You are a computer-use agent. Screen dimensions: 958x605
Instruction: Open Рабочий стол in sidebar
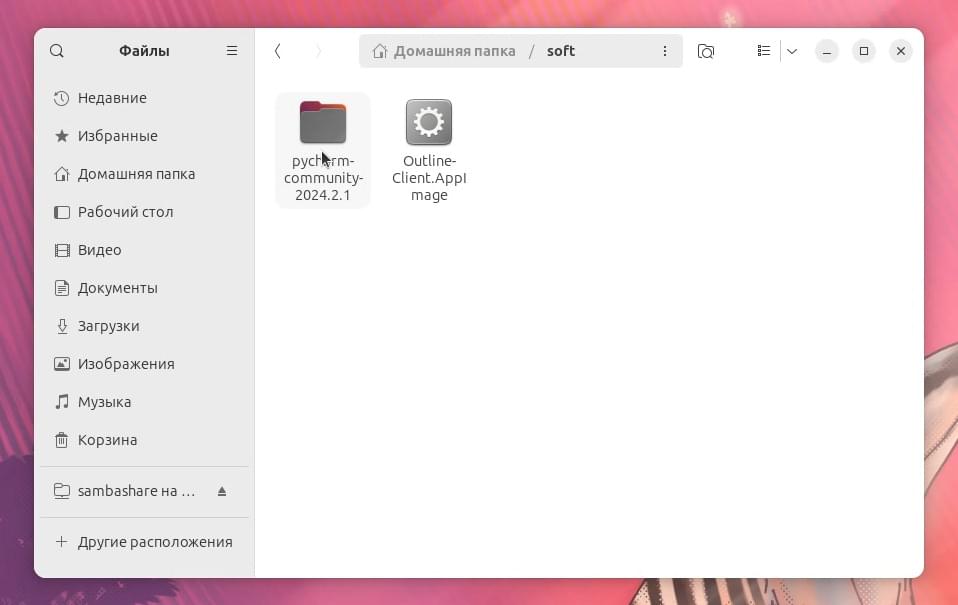[x=144, y=212]
